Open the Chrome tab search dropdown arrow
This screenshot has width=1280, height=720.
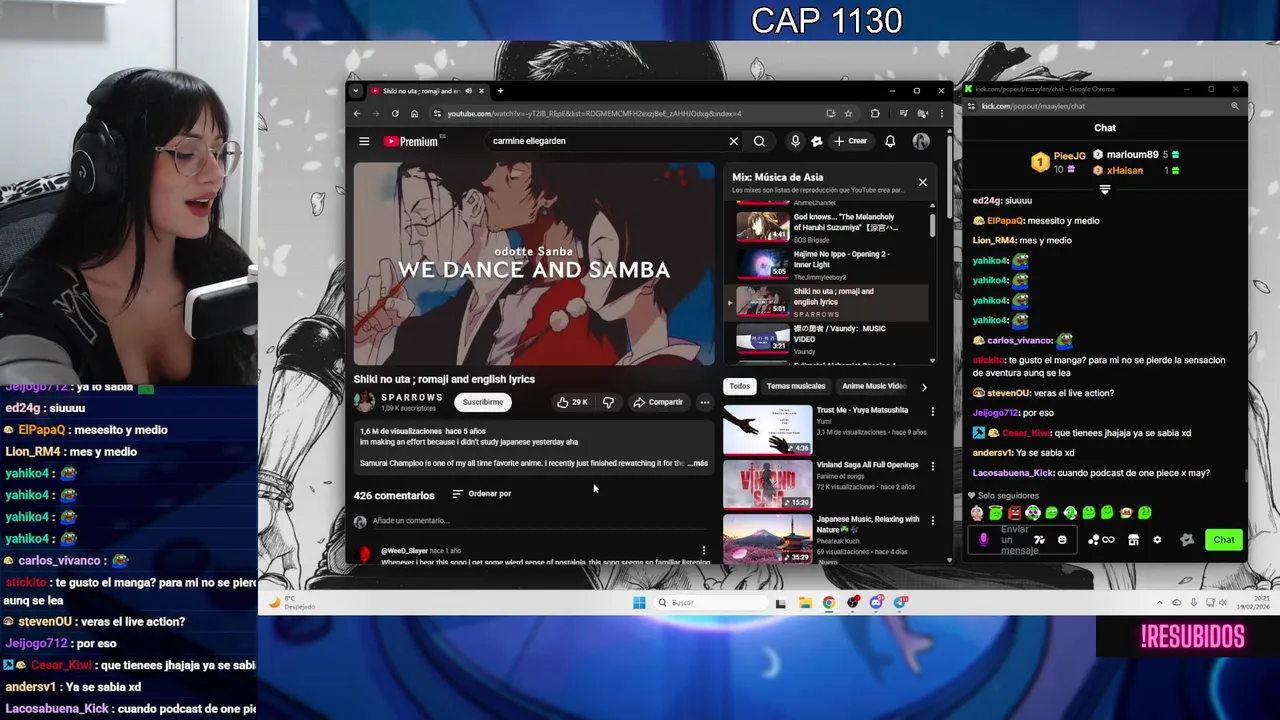[355, 90]
